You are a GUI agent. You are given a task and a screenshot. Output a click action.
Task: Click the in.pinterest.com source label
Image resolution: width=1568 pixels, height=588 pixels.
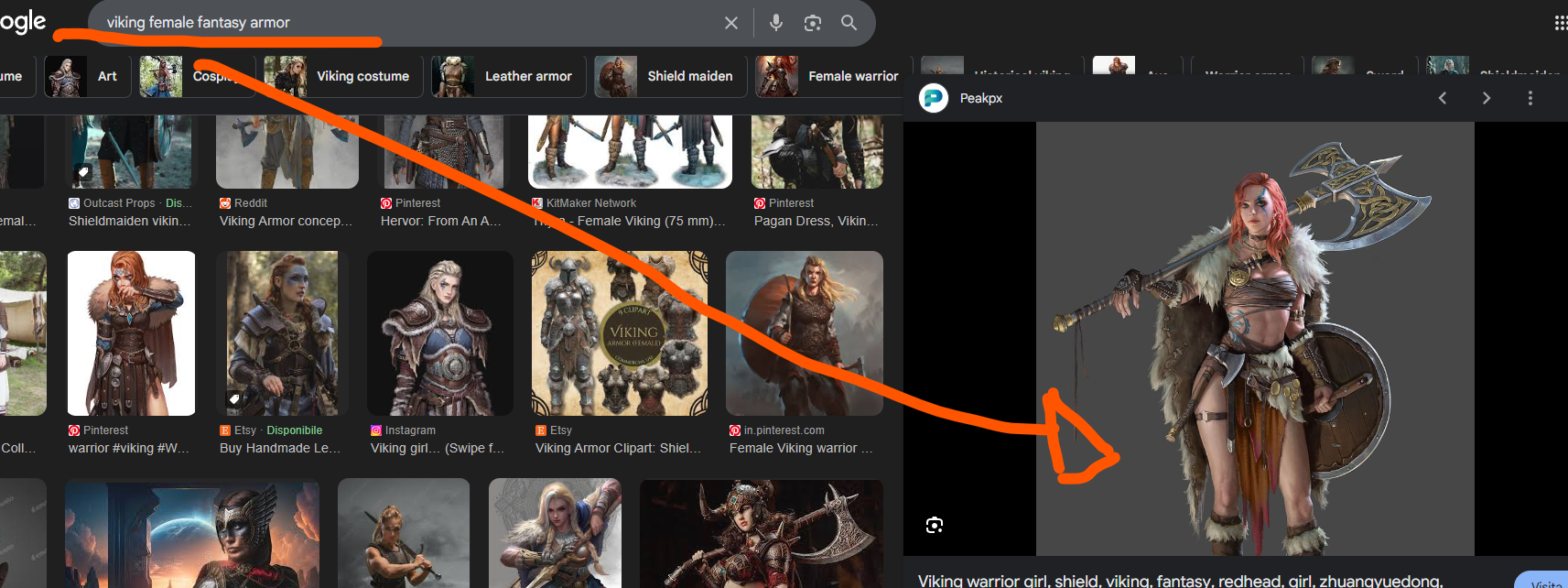[x=784, y=430]
